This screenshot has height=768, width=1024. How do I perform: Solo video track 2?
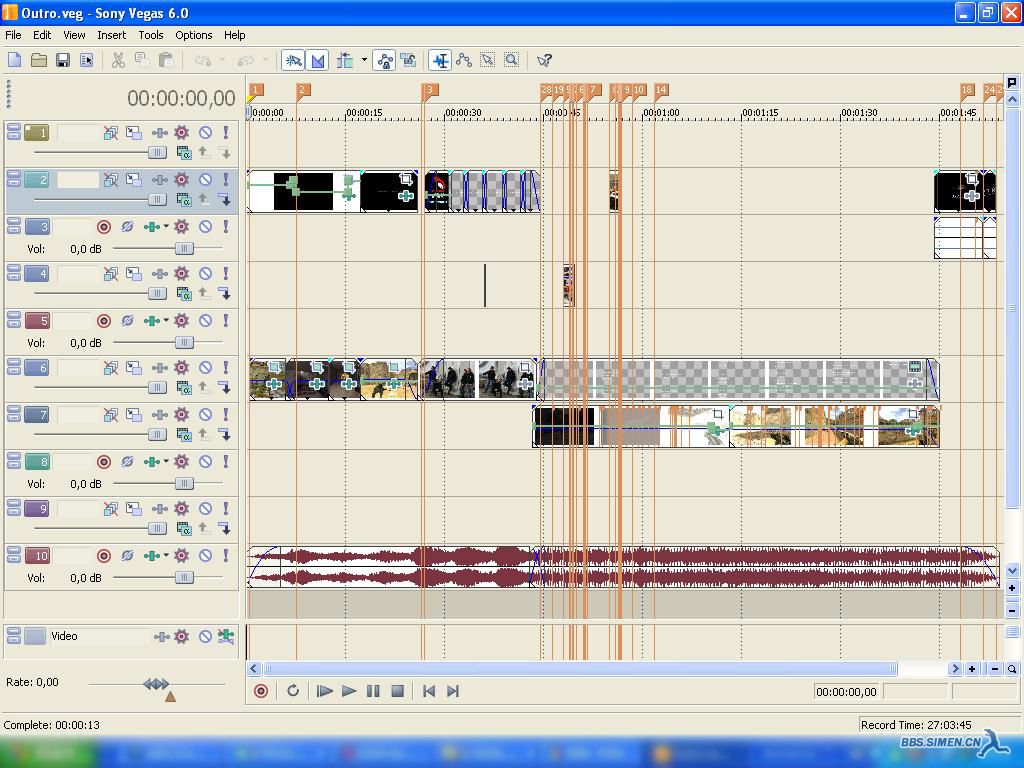[x=226, y=180]
